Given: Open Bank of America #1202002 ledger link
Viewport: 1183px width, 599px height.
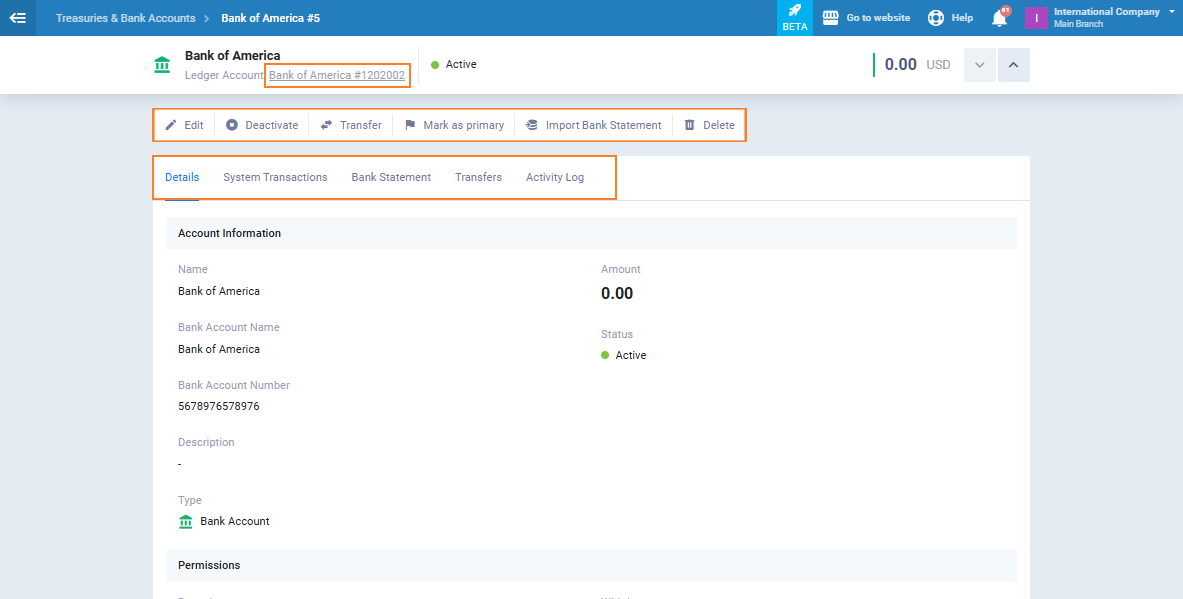Looking at the screenshot, I should coord(336,75).
